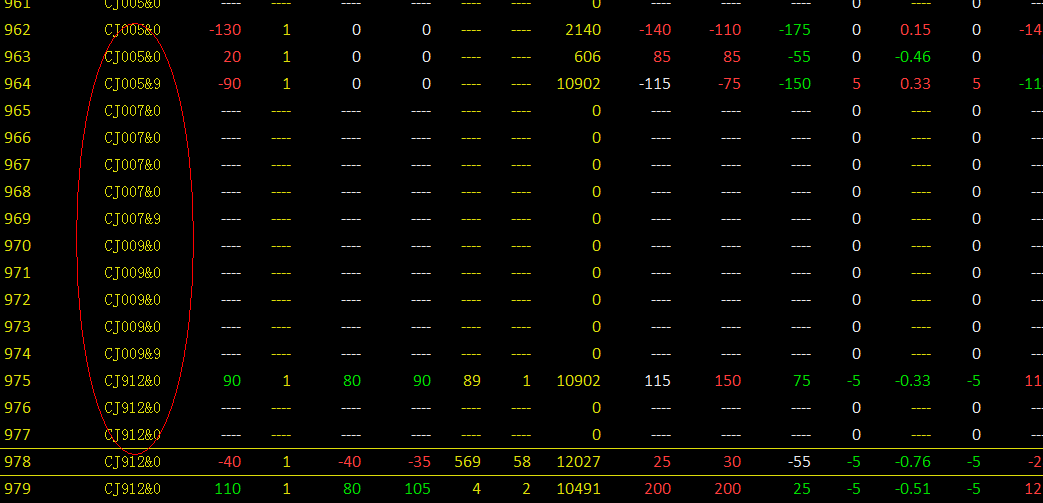This screenshot has height=503, width=1043.
Task: Select the CJ009&9 code in row 974
Action: point(132,354)
